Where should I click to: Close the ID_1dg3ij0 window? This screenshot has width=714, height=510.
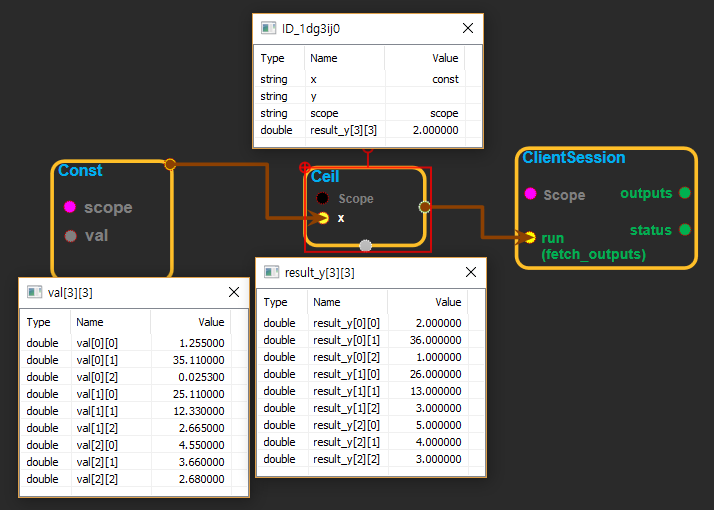pos(467,29)
